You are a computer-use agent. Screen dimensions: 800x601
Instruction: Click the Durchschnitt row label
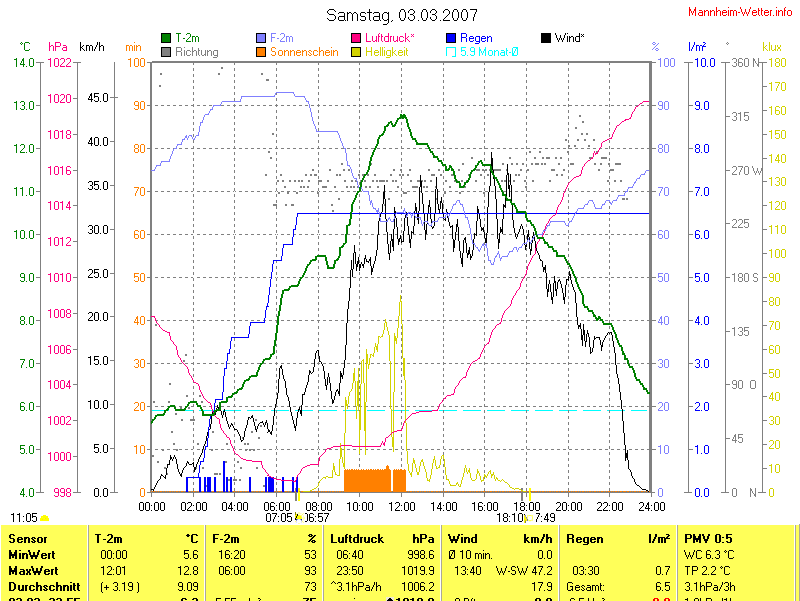point(44,587)
